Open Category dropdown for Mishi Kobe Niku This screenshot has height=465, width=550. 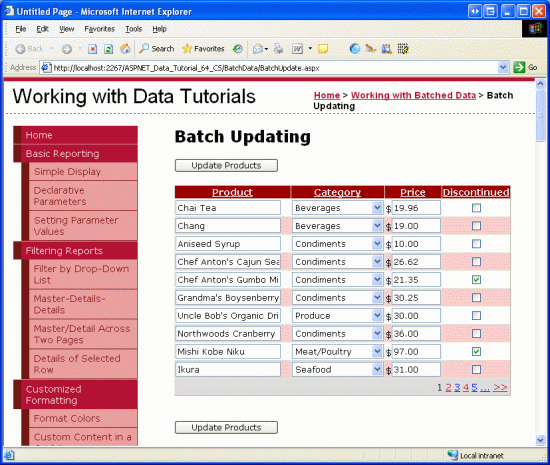(337, 351)
